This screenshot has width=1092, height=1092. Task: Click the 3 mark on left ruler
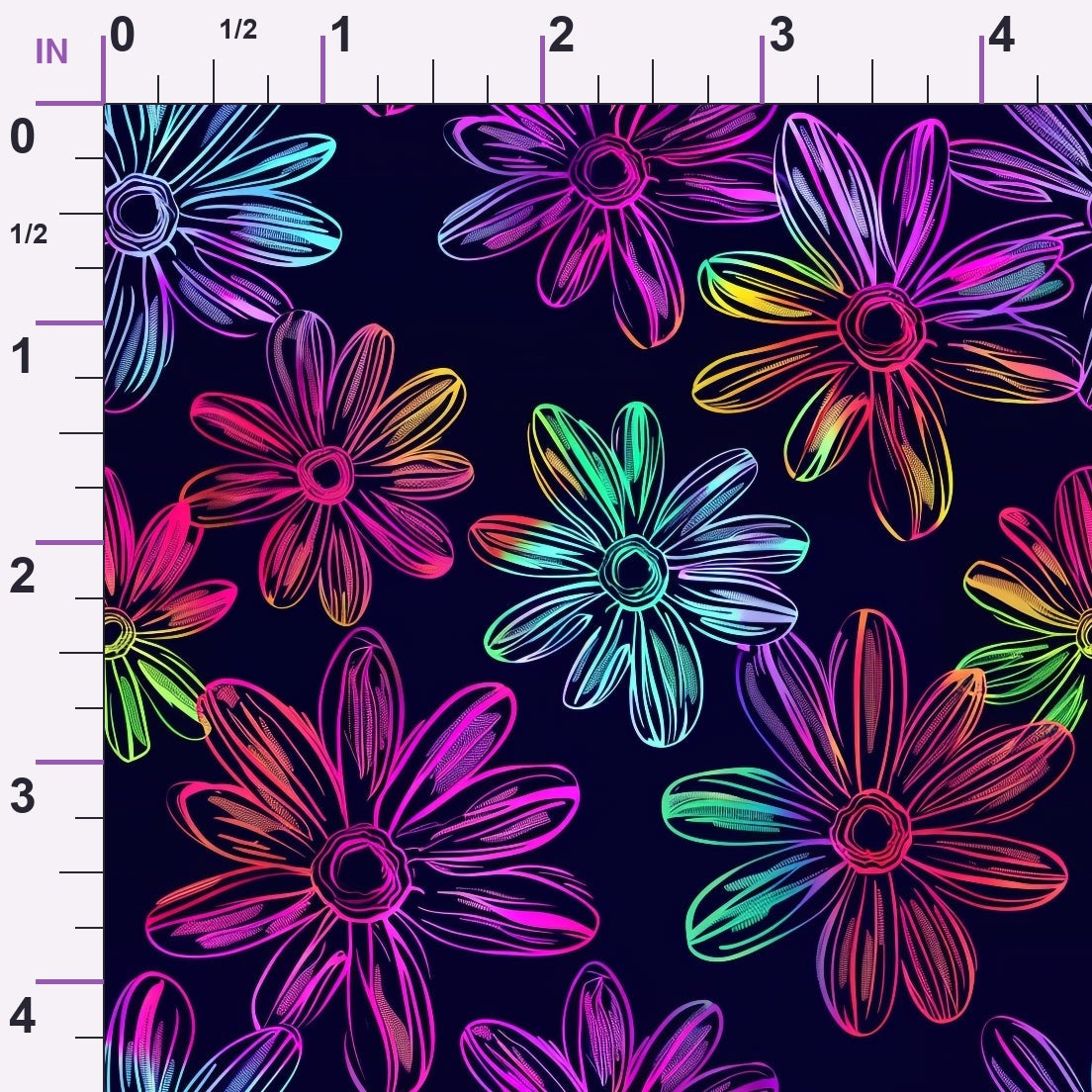(23, 796)
